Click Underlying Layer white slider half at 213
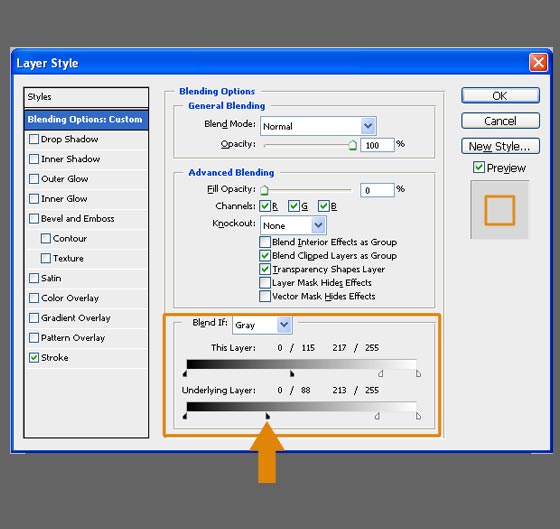 coord(377,416)
